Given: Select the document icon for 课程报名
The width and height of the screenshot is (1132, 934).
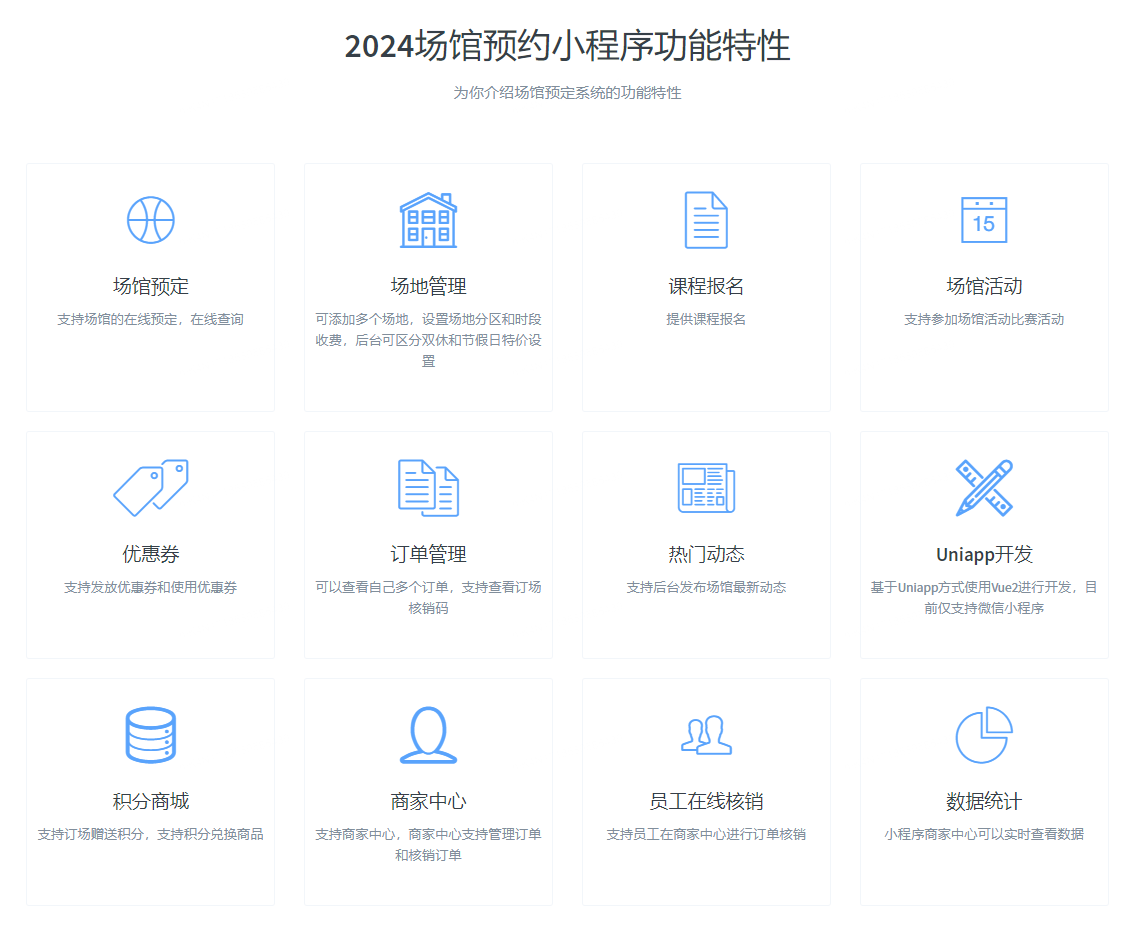Looking at the screenshot, I should (x=706, y=220).
